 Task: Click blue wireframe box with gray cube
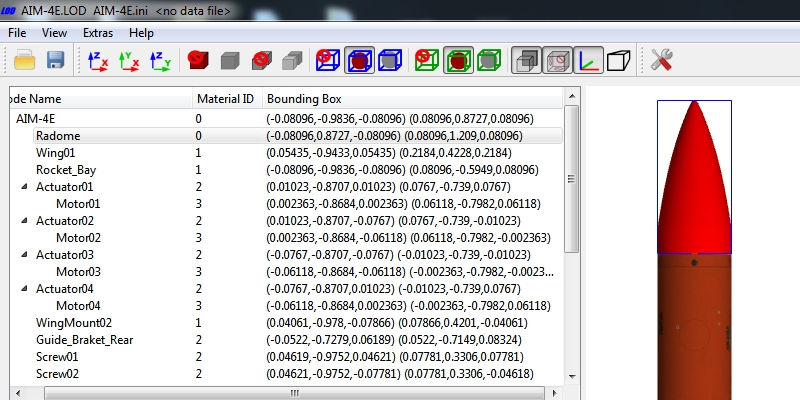(390, 60)
